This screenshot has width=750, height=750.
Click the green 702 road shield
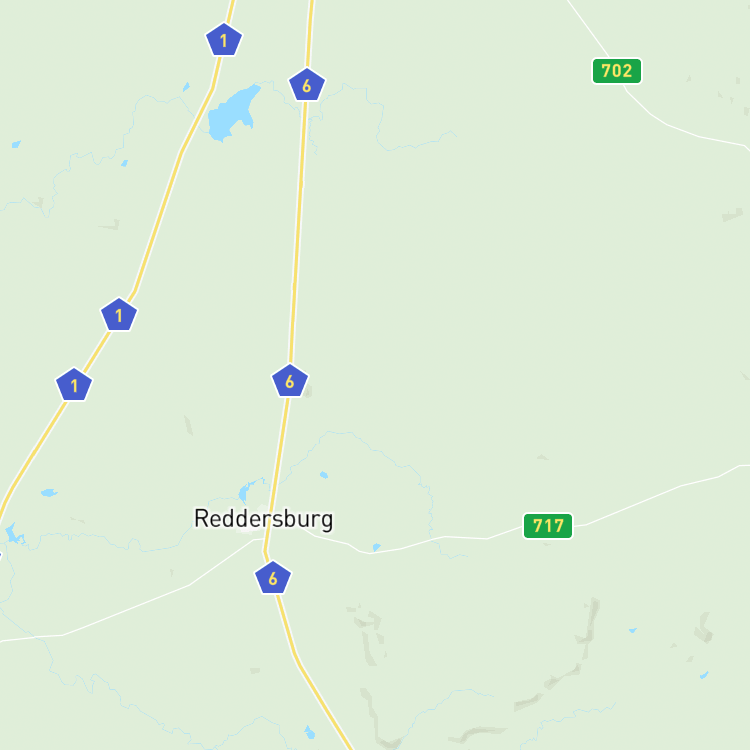[x=617, y=71]
